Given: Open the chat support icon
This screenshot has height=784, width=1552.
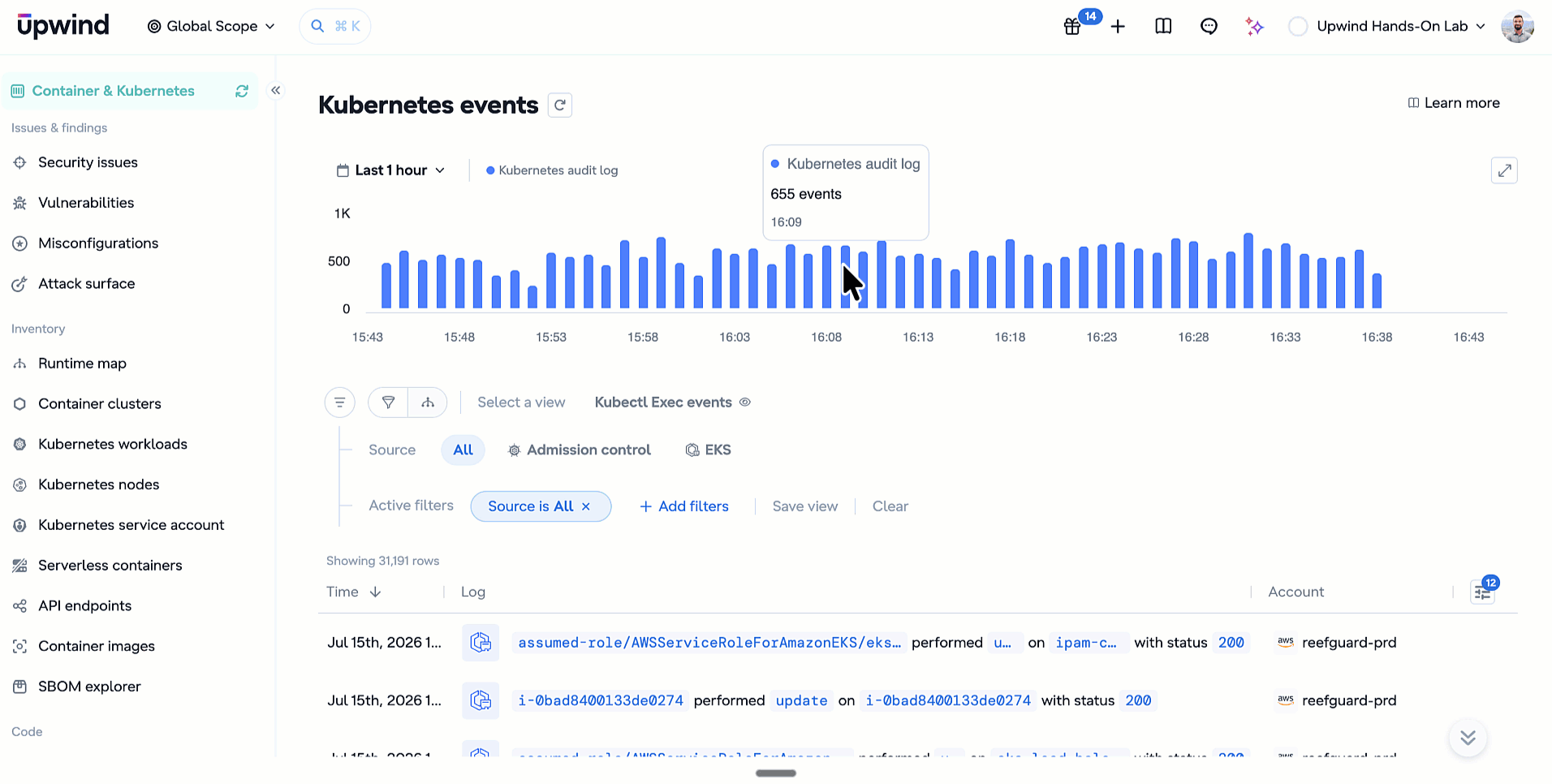Looking at the screenshot, I should [x=1209, y=27].
